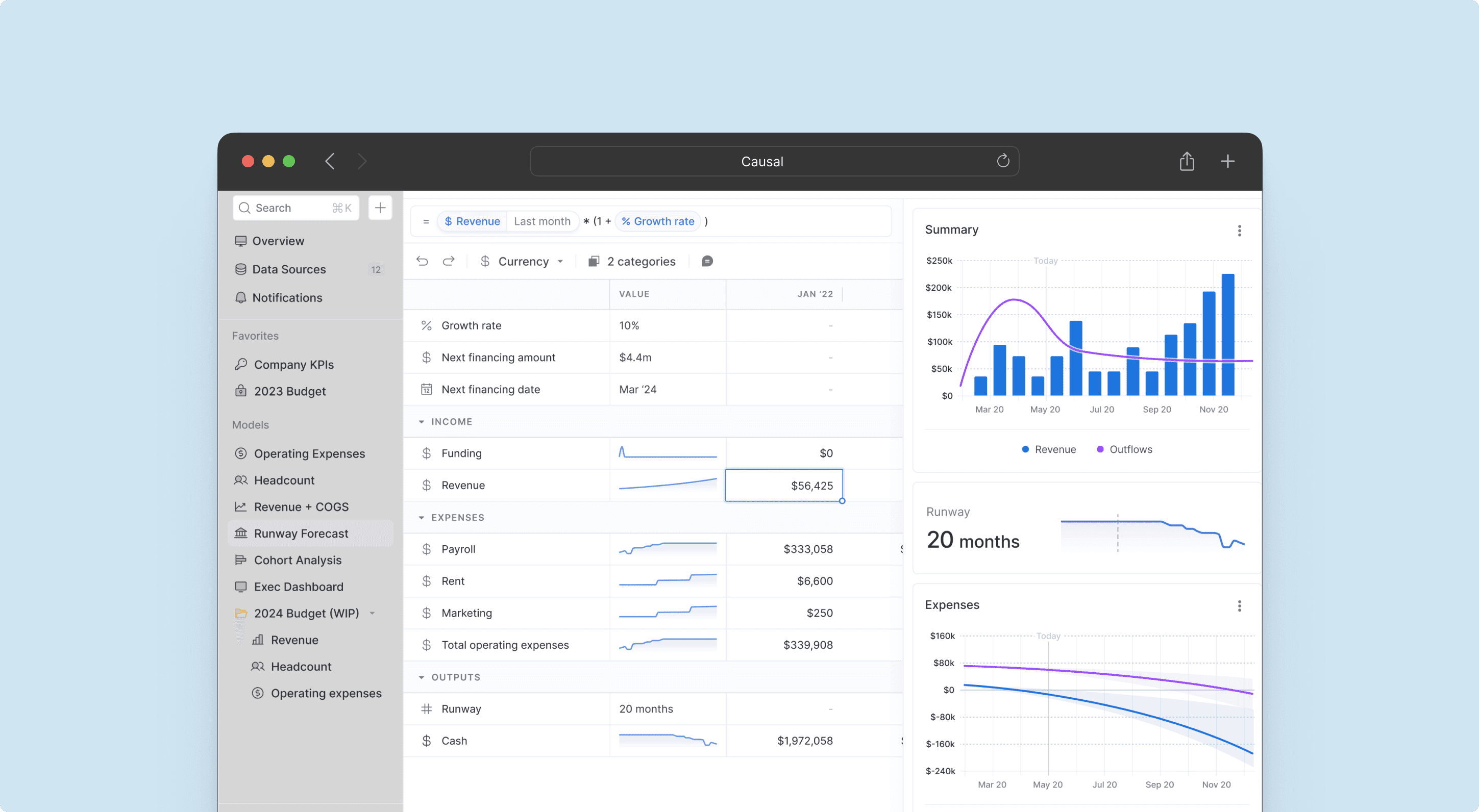Click the JAN '22 column header

pyautogui.click(x=784, y=294)
